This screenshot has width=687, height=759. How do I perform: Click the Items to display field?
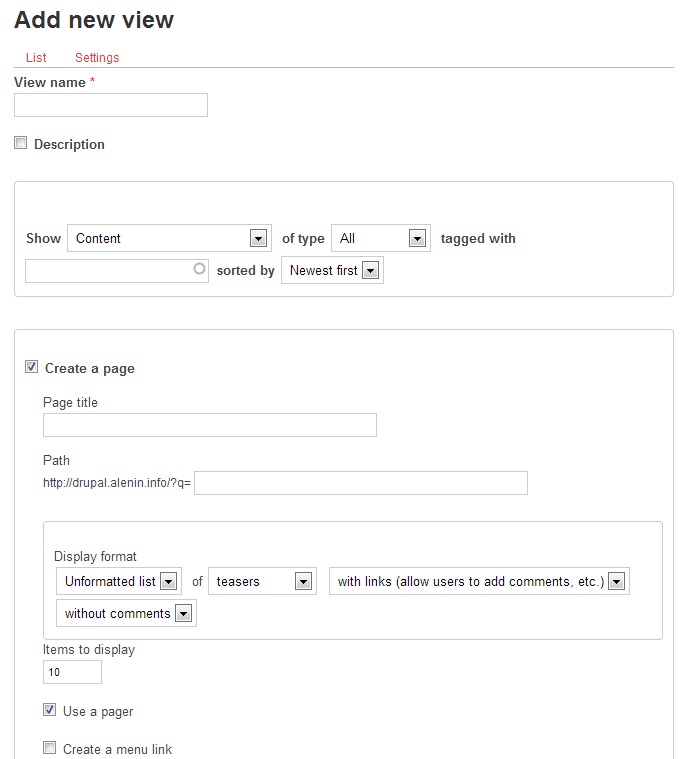pyautogui.click(x=72, y=672)
